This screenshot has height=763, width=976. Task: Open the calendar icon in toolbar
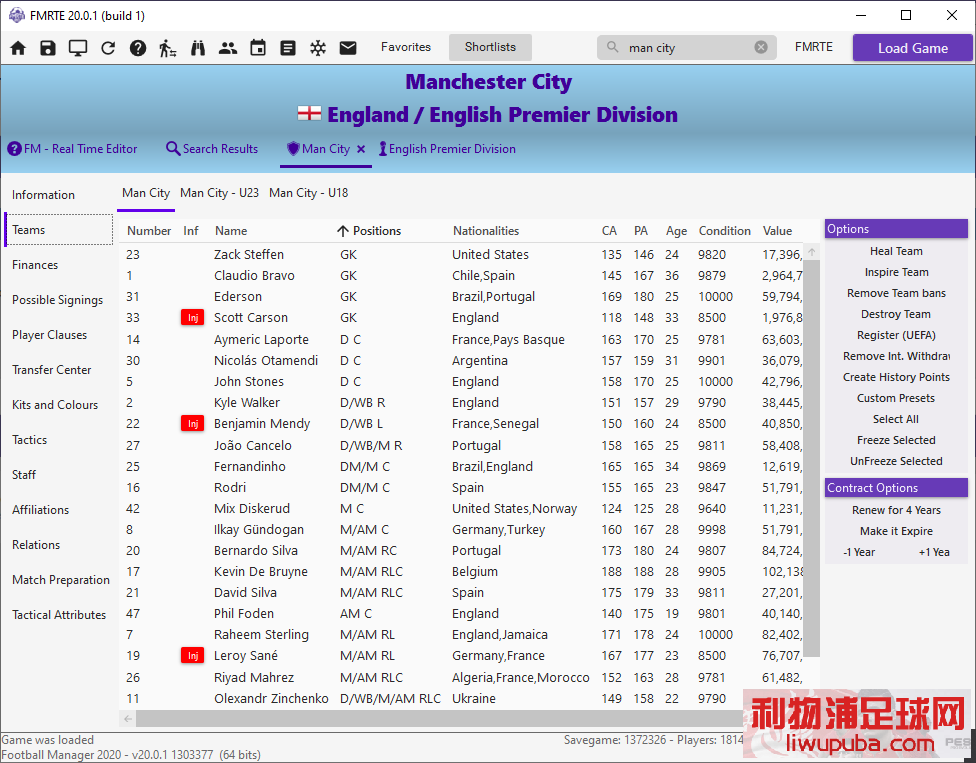[x=258, y=48]
